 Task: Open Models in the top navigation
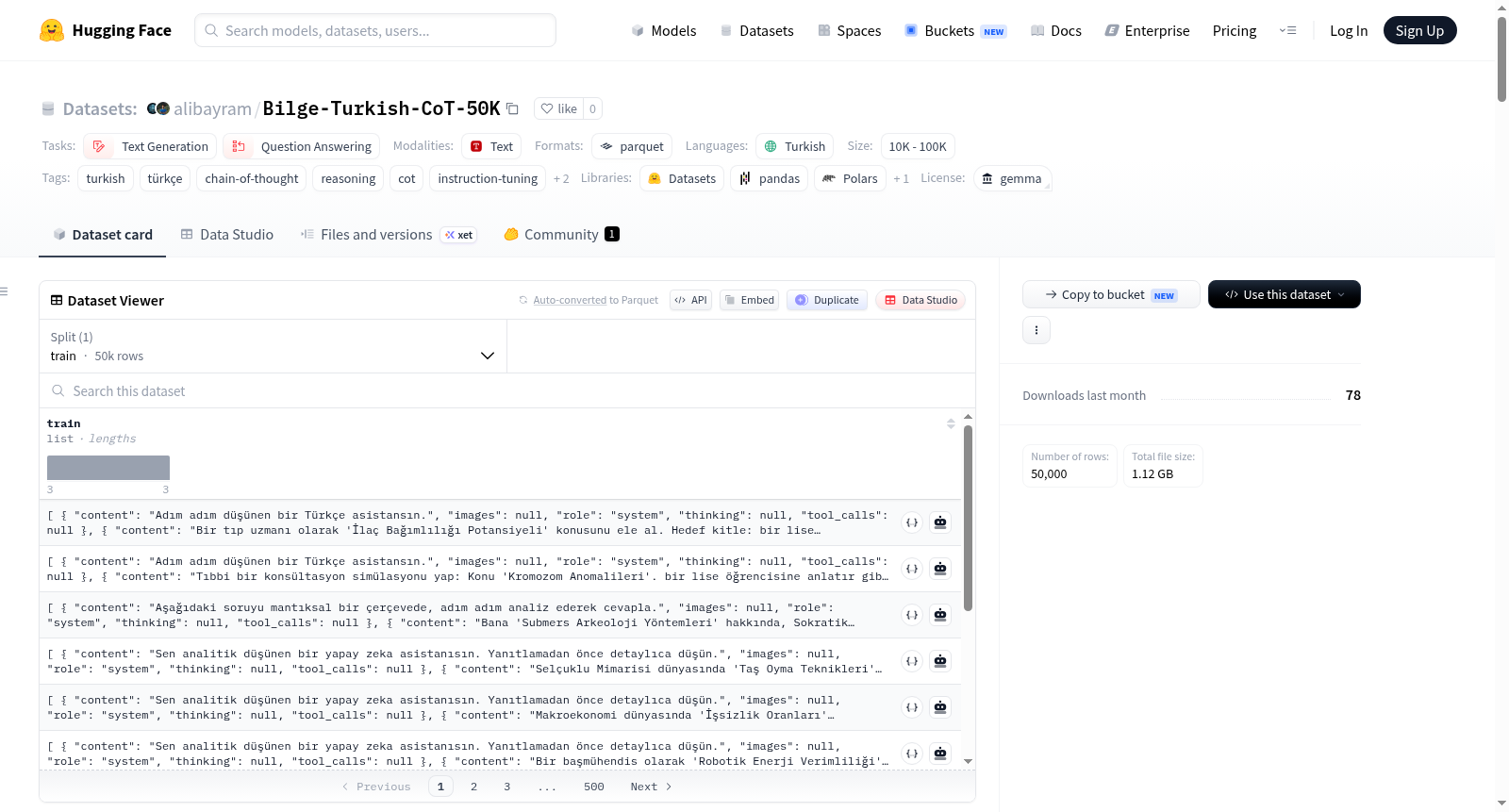pos(664,30)
